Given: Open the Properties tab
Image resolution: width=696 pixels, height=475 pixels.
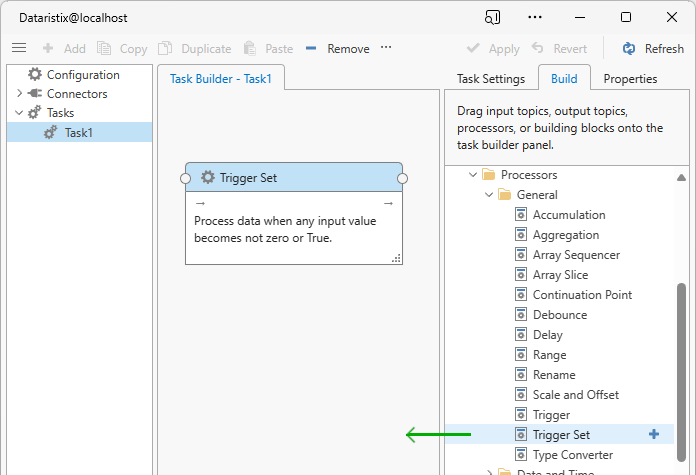Looking at the screenshot, I should tap(630, 79).
